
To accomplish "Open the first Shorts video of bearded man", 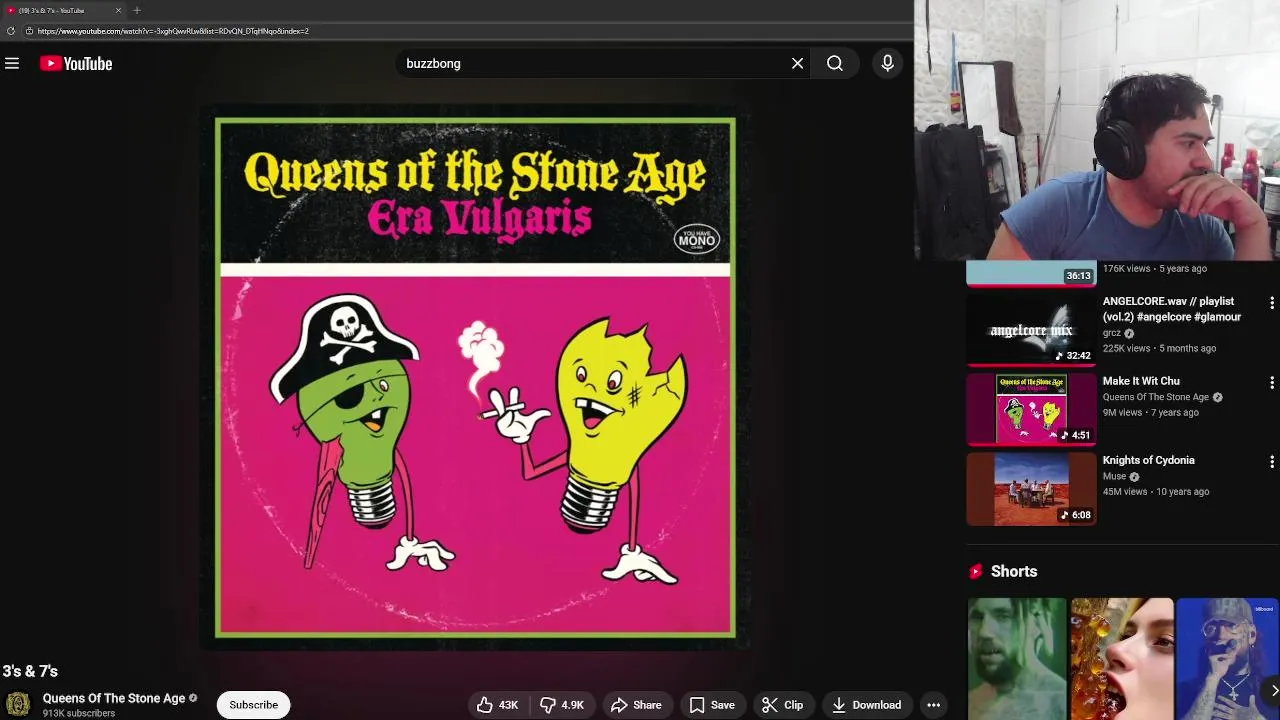I will click(1017, 658).
